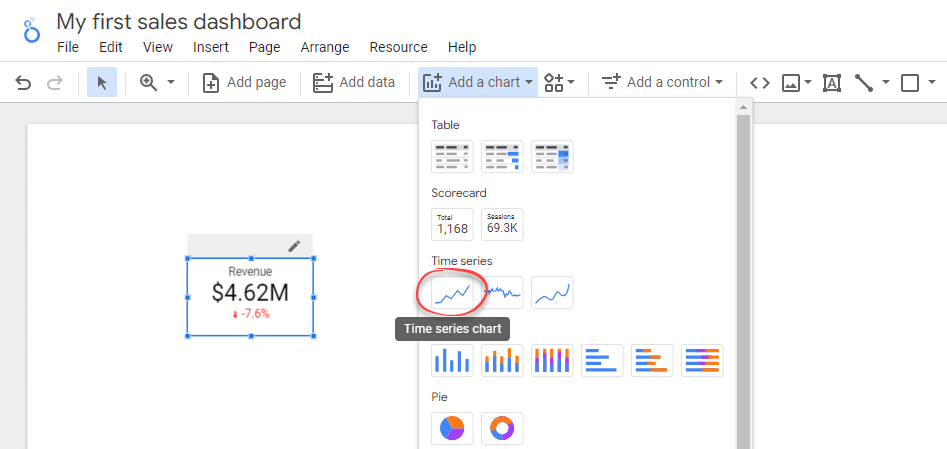The height and width of the screenshot is (449, 947).
Task: Open the Help menu
Action: coord(462,47)
